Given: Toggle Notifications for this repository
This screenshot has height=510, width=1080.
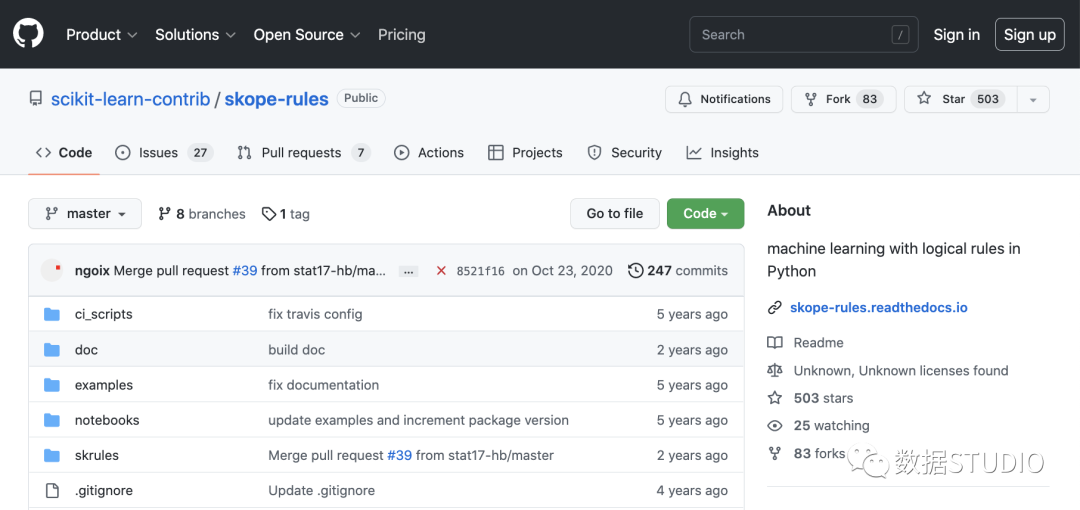Looking at the screenshot, I should (724, 99).
